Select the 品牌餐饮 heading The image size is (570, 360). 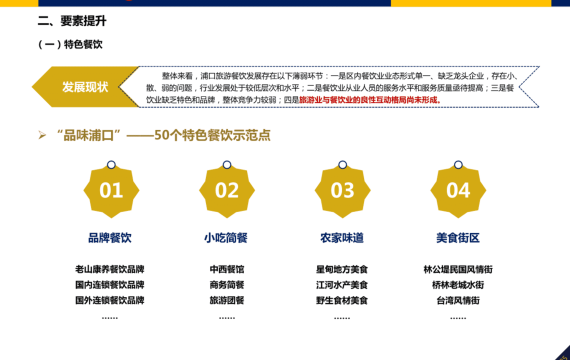tap(110, 238)
